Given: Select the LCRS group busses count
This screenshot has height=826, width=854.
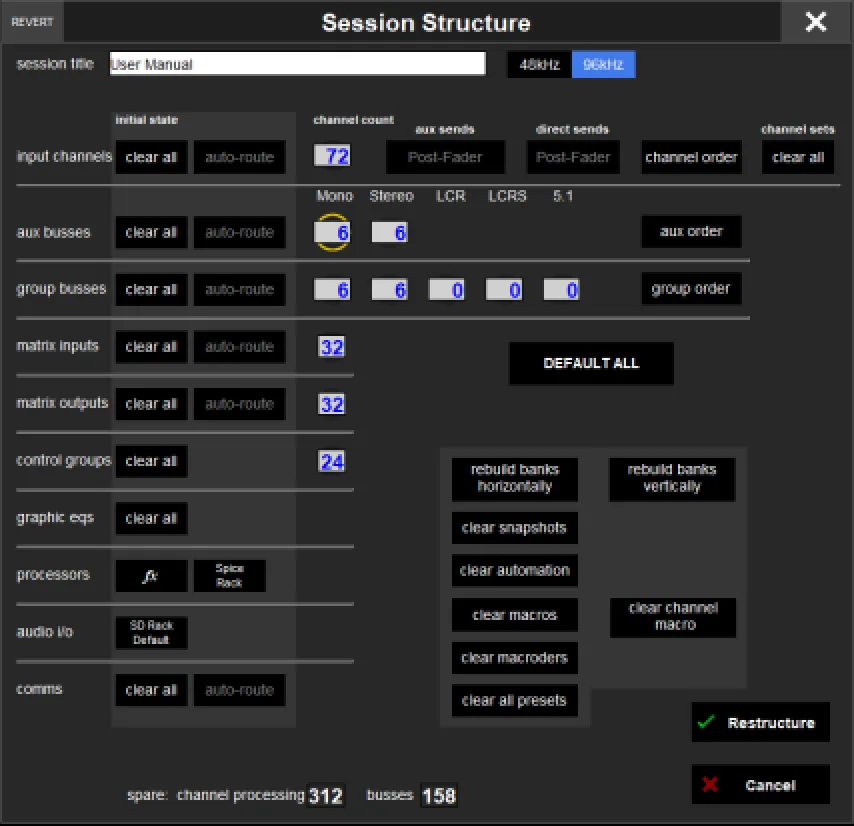Looking at the screenshot, I should pos(504,290).
